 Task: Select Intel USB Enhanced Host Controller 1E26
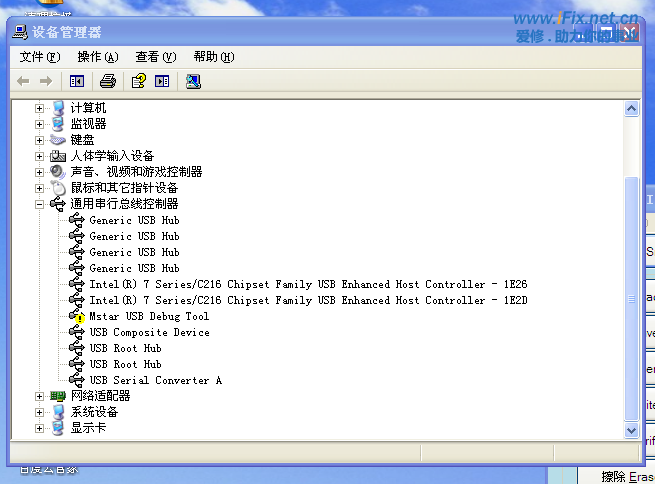tap(308, 284)
